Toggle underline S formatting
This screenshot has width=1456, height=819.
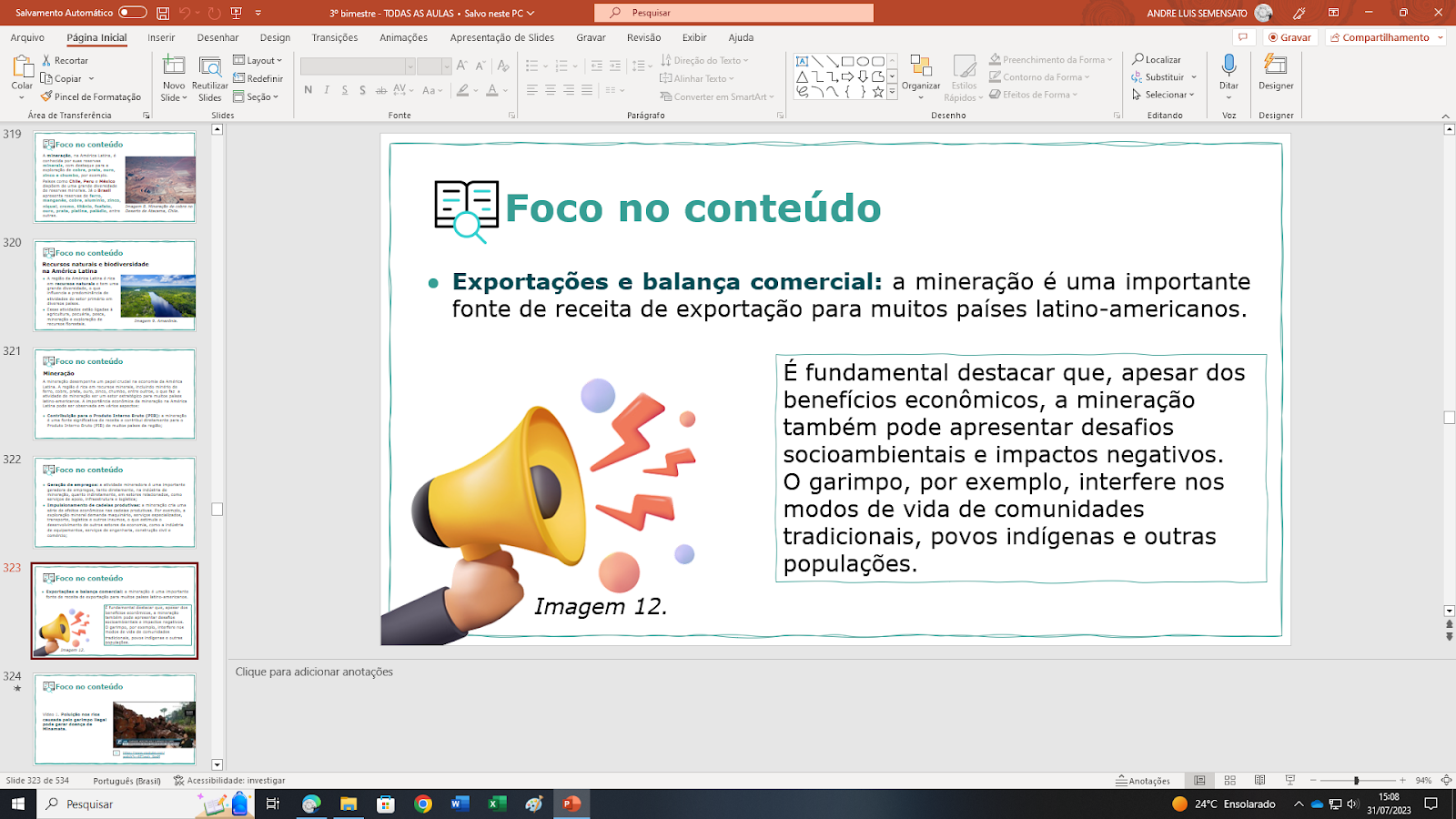coord(345,90)
